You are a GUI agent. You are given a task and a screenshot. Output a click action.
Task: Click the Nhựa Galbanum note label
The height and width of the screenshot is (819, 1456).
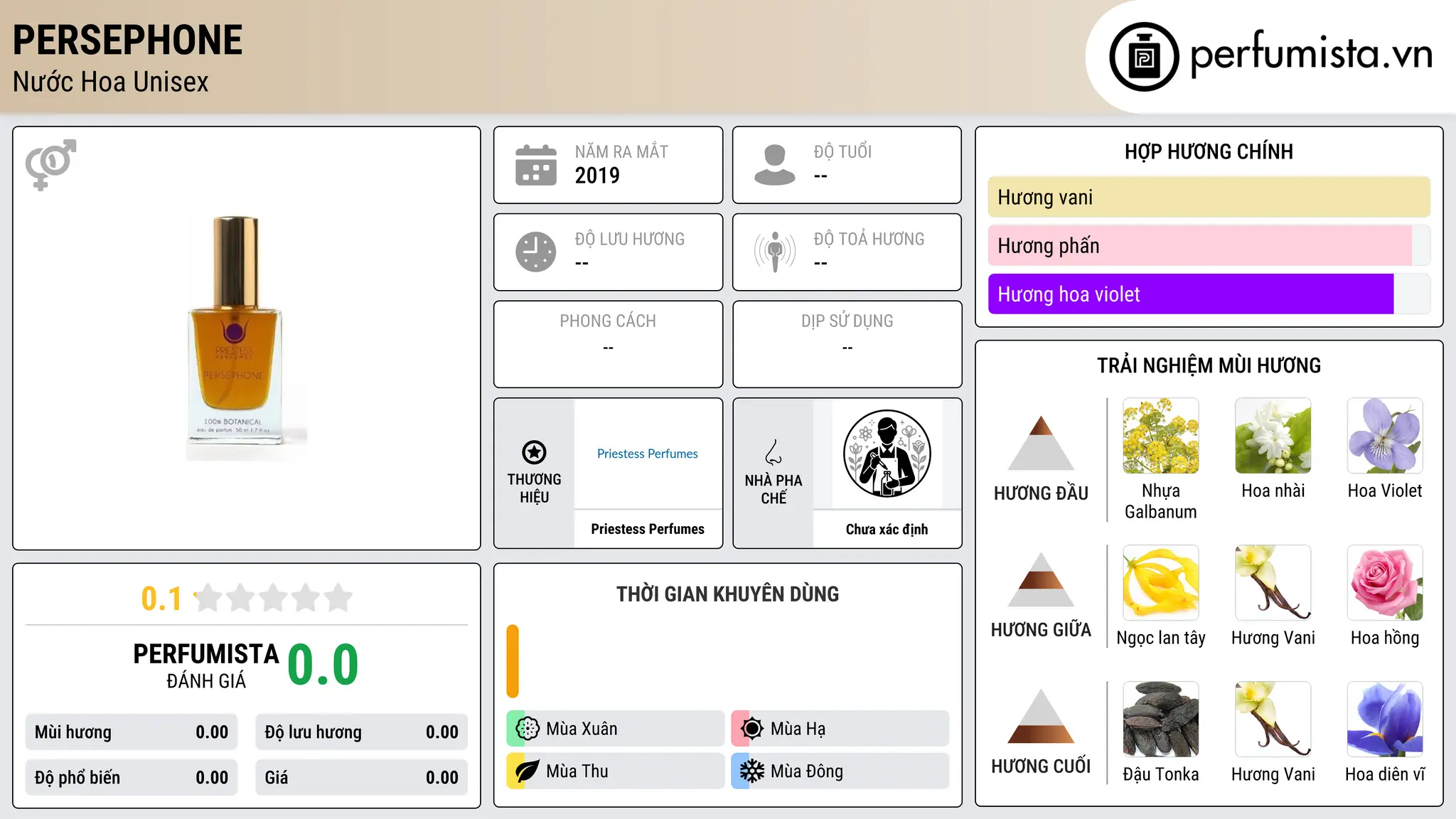pos(1161,501)
